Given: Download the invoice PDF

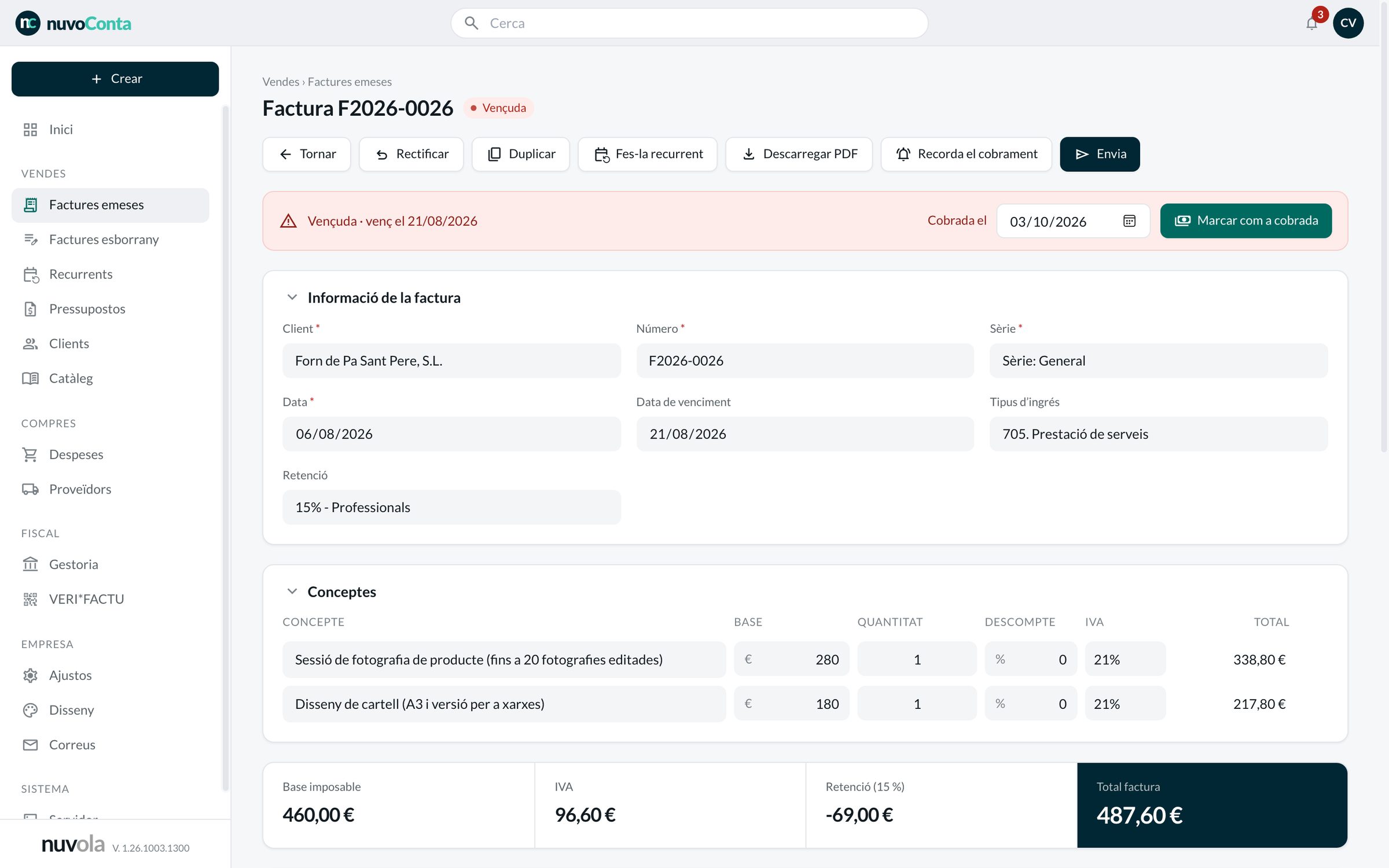Looking at the screenshot, I should point(799,154).
